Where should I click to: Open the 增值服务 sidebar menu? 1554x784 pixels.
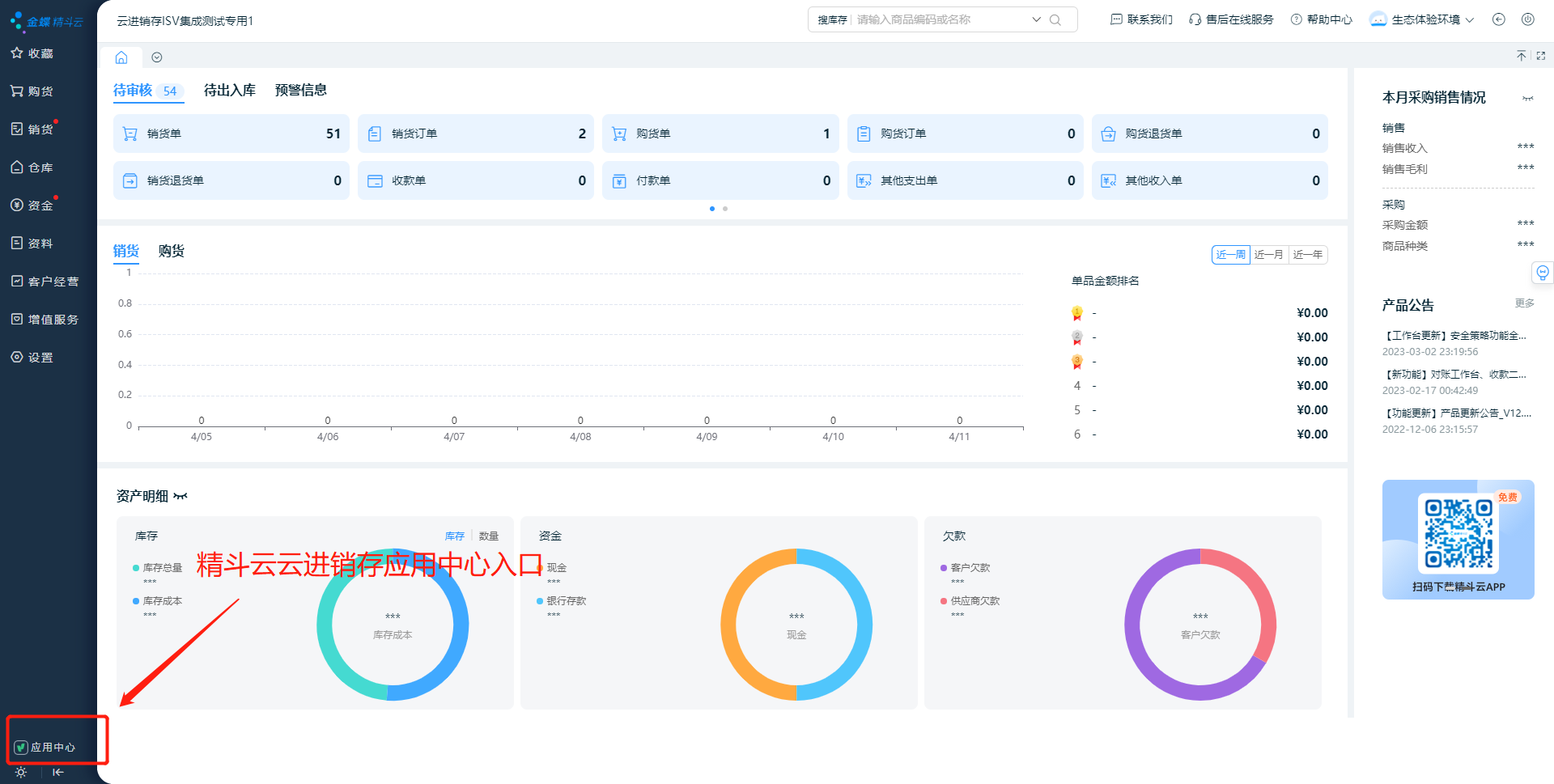point(45,320)
